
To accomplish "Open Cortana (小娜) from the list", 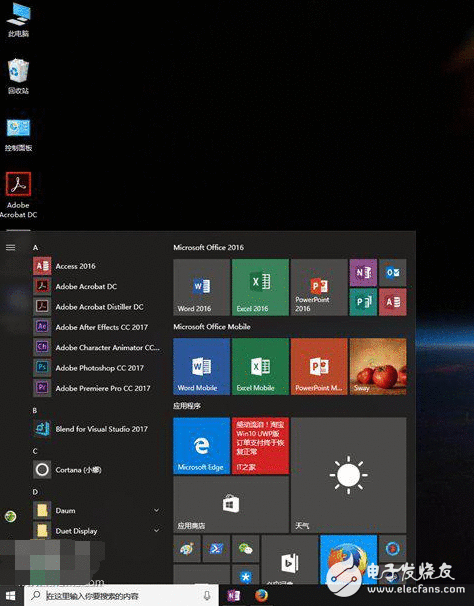I will point(97,470).
